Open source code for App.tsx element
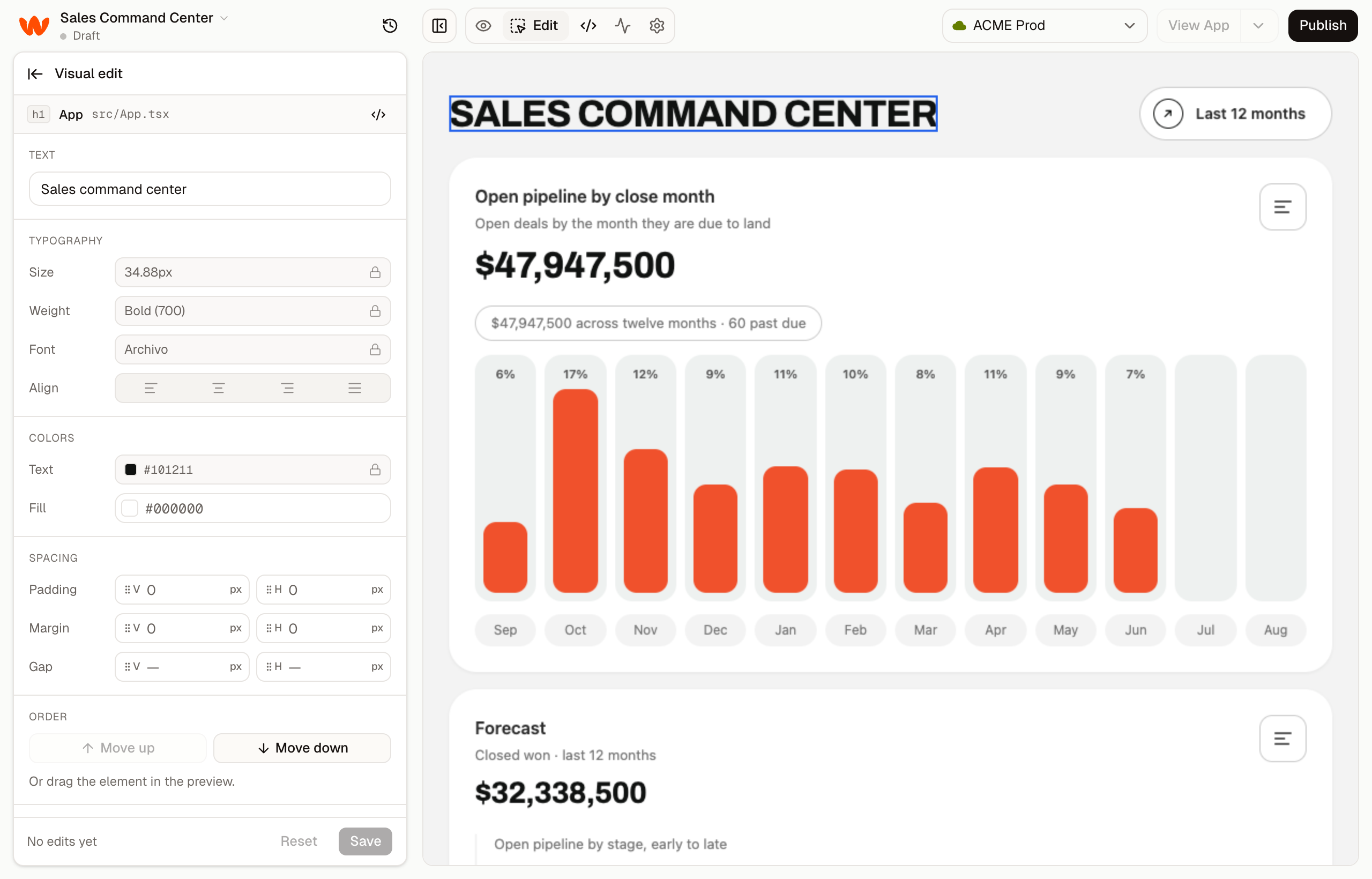1372x879 pixels. pyautogui.click(x=378, y=114)
